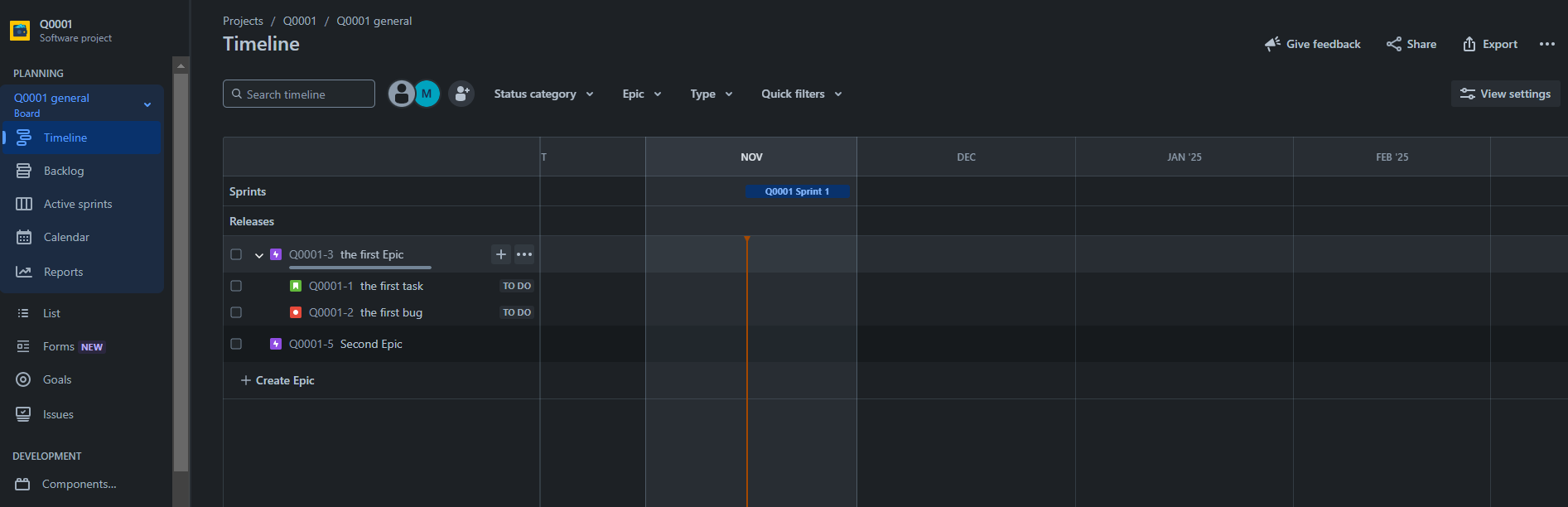
Task: Click the first Epic progress bar
Action: point(360,268)
